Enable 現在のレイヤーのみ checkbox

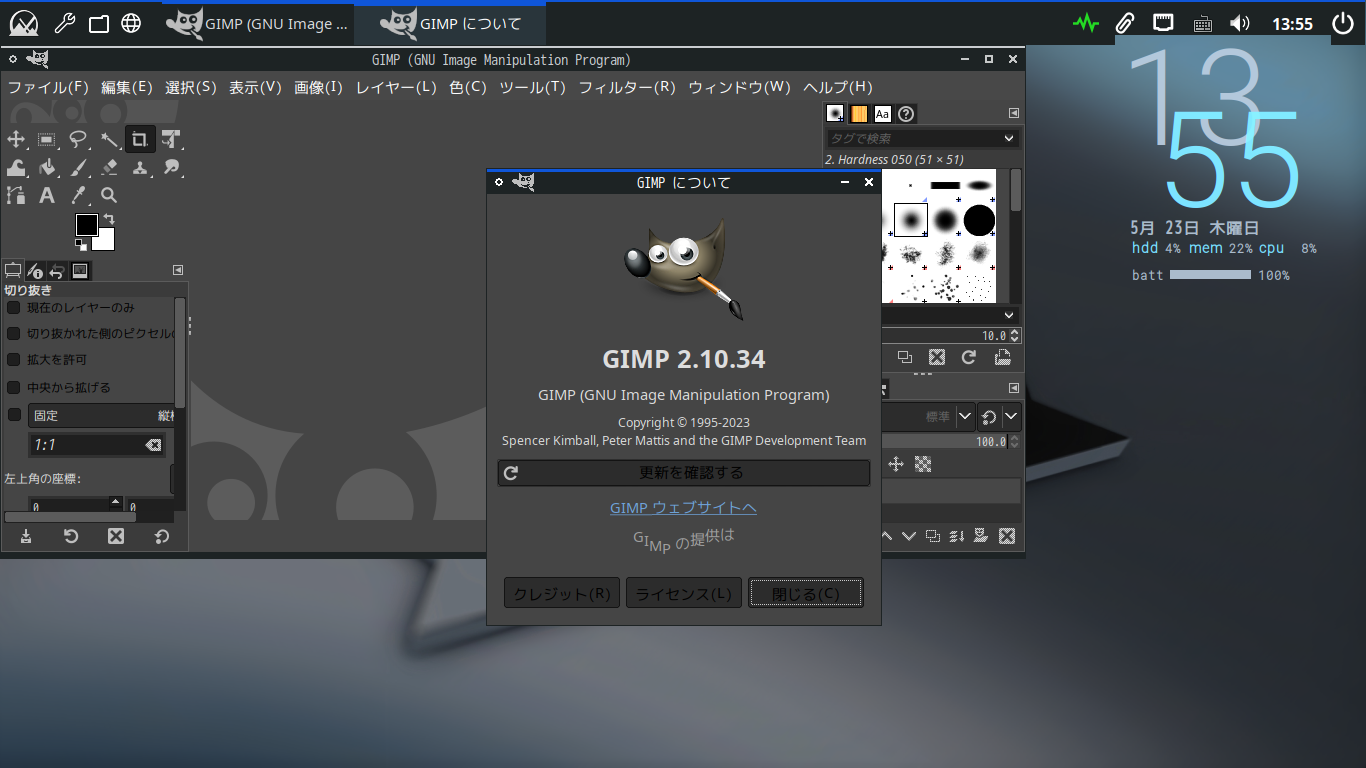pos(14,307)
